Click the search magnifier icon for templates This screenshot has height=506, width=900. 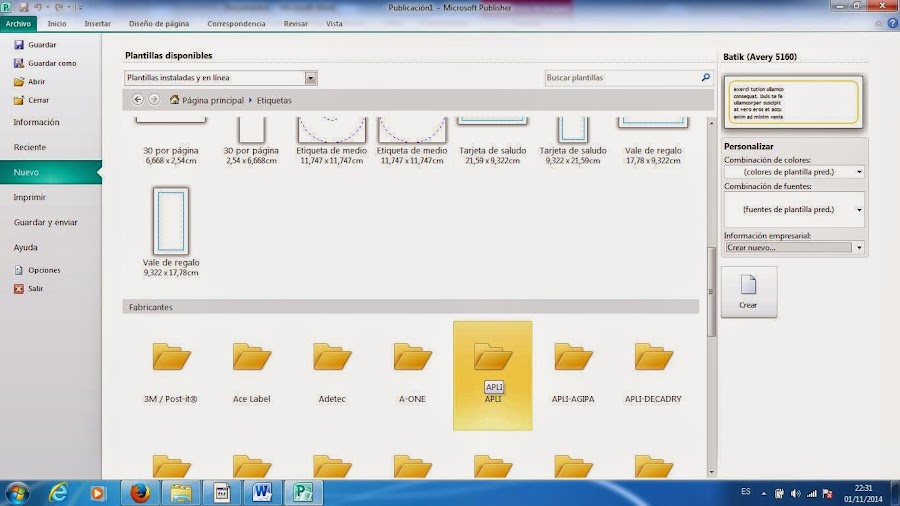coord(705,77)
